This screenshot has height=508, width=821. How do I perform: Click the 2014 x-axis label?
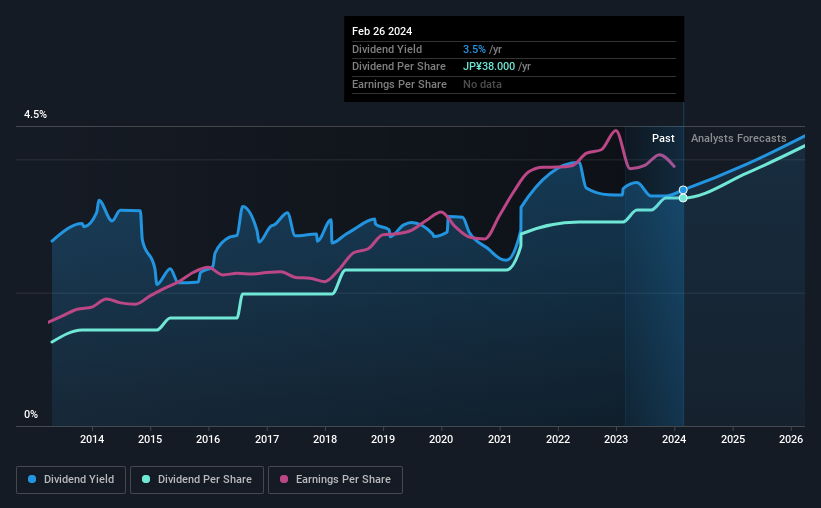[x=92, y=439]
